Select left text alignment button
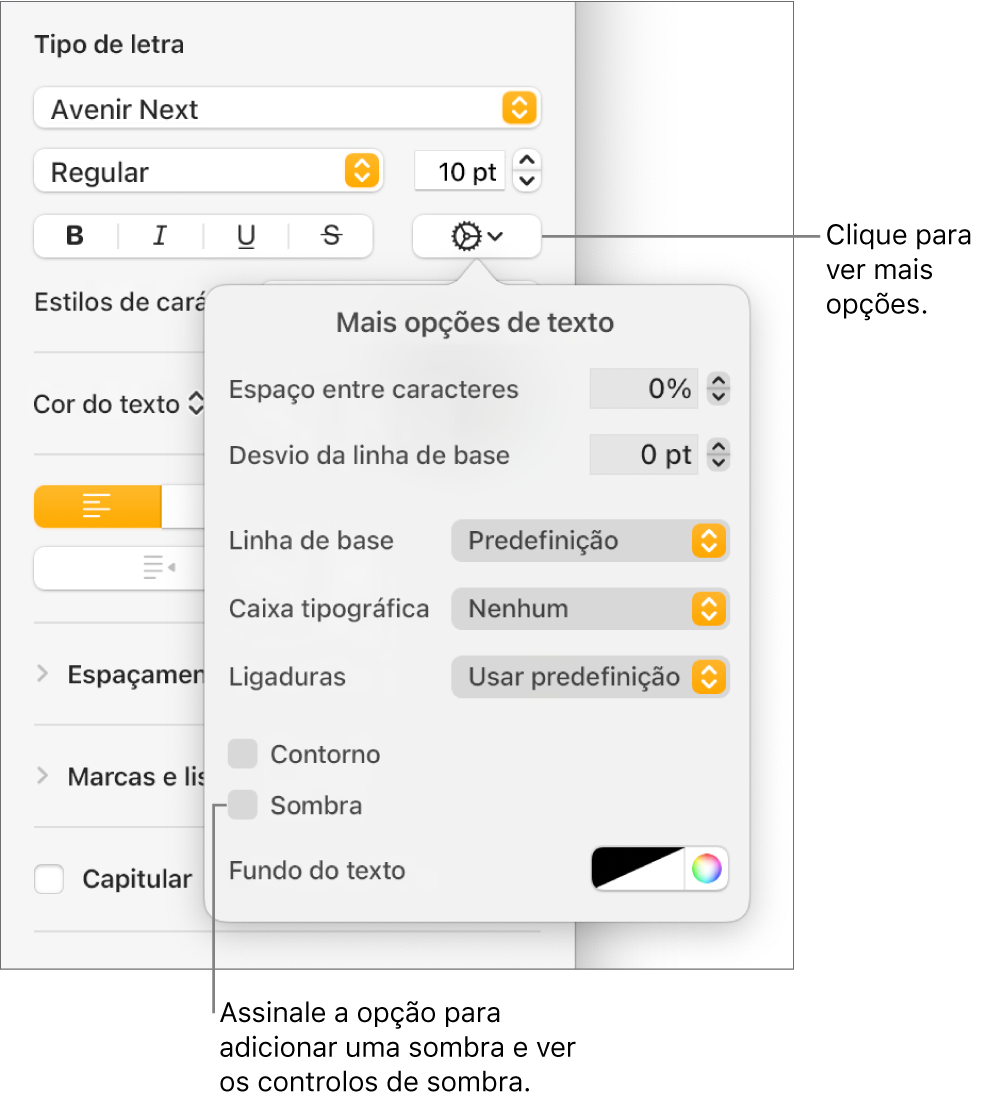 98,507
